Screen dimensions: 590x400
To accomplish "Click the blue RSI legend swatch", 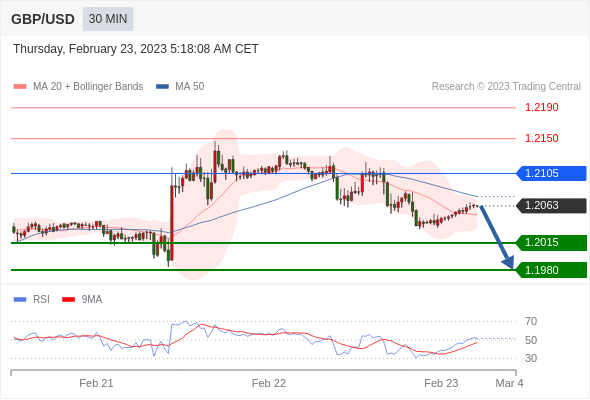I will point(20,300).
